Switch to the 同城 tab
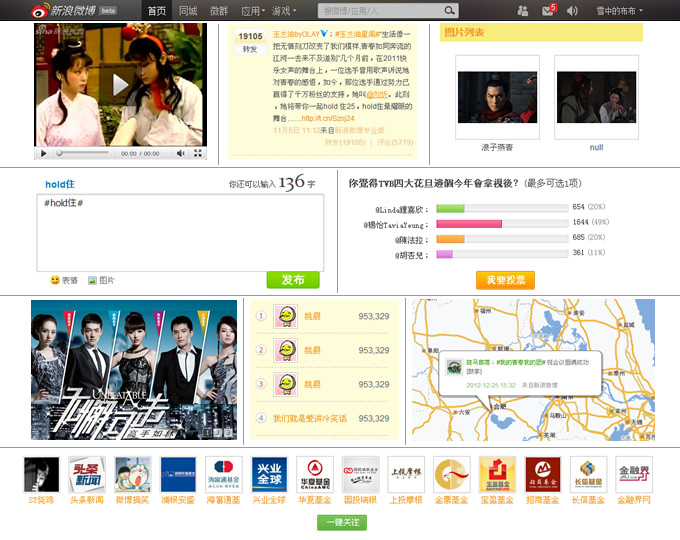The width and height of the screenshot is (680, 540). tap(188, 11)
